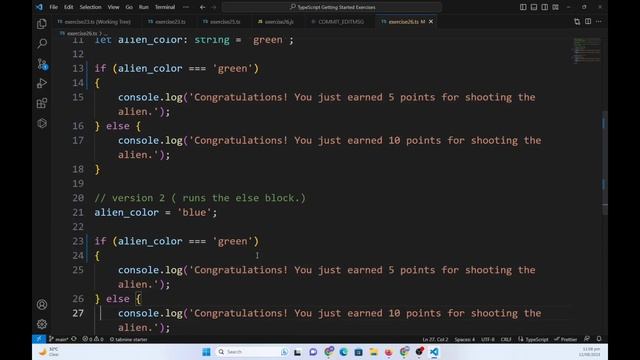The width and height of the screenshot is (640, 360).
Task: Click Ln 27, Col 2 cursor position
Action: pyautogui.click(x=435, y=339)
